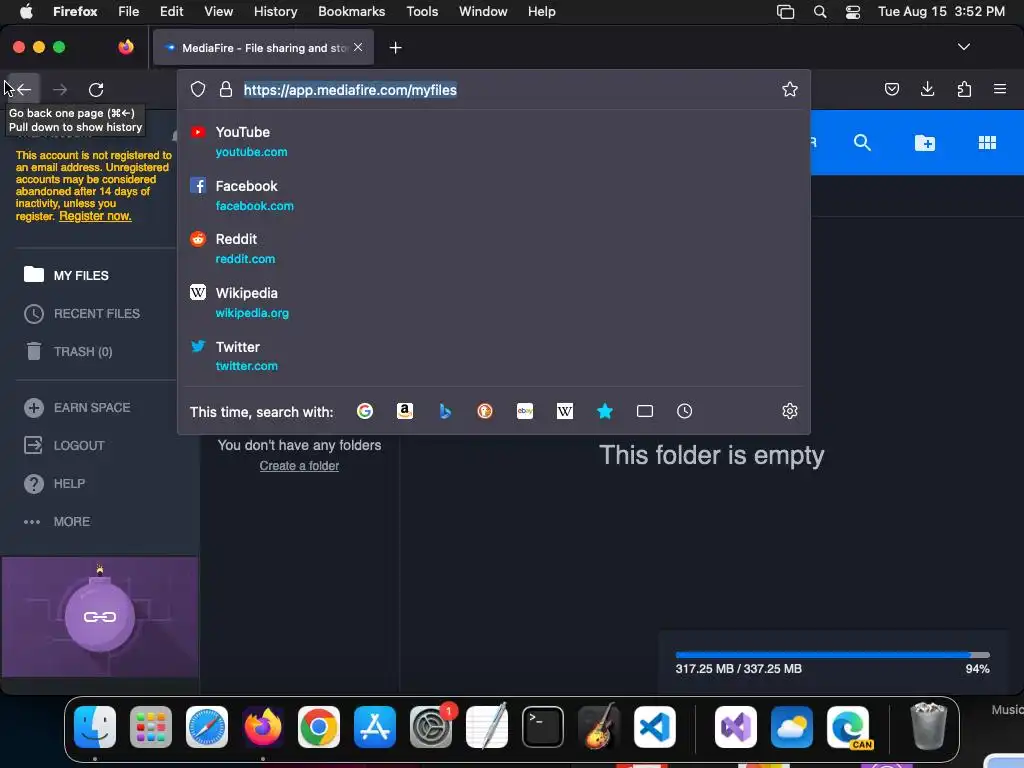
Task: Search bookmarks with the star shortcut
Action: point(605,411)
